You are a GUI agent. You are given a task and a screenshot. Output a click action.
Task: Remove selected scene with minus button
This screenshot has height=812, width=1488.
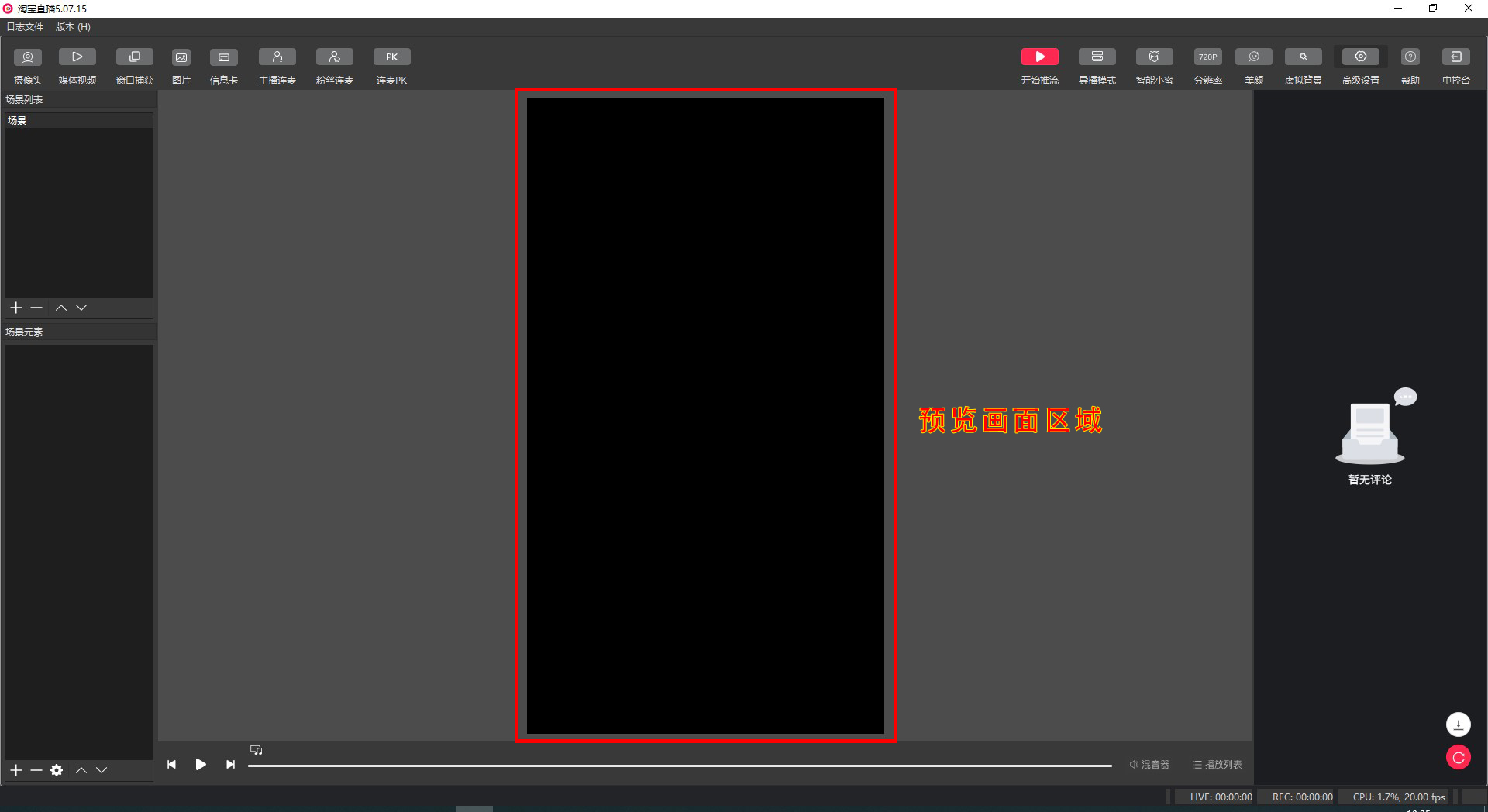pyautogui.click(x=36, y=308)
